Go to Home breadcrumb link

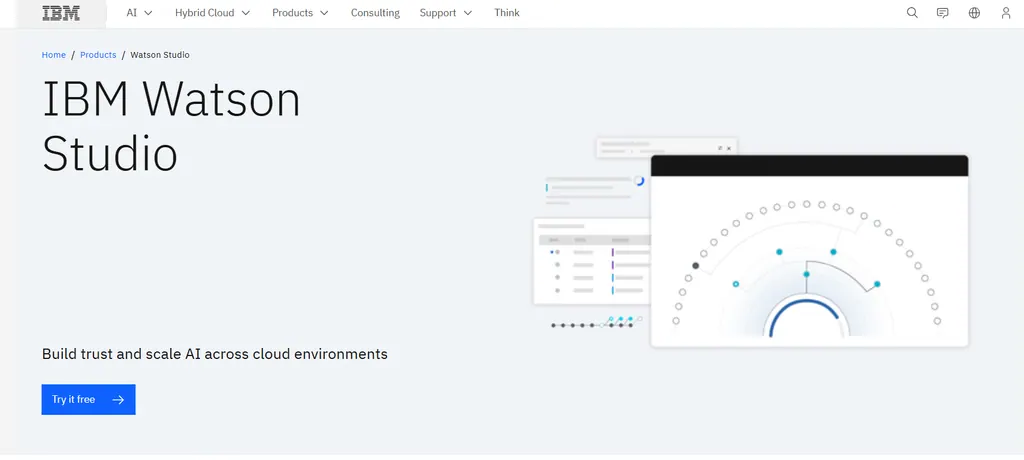pyautogui.click(x=54, y=55)
